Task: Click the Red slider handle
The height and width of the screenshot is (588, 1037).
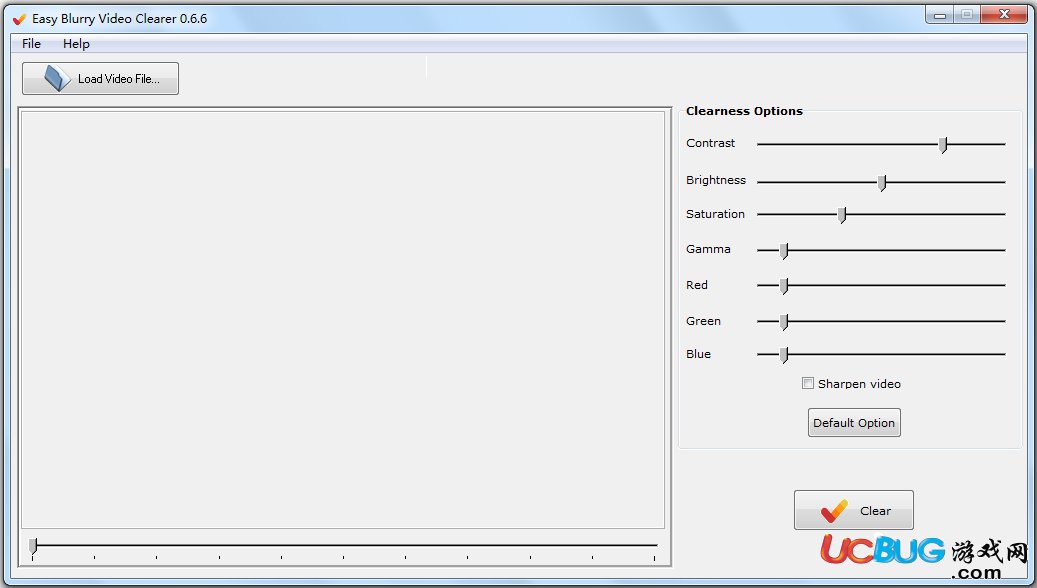Action: click(x=784, y=286)
